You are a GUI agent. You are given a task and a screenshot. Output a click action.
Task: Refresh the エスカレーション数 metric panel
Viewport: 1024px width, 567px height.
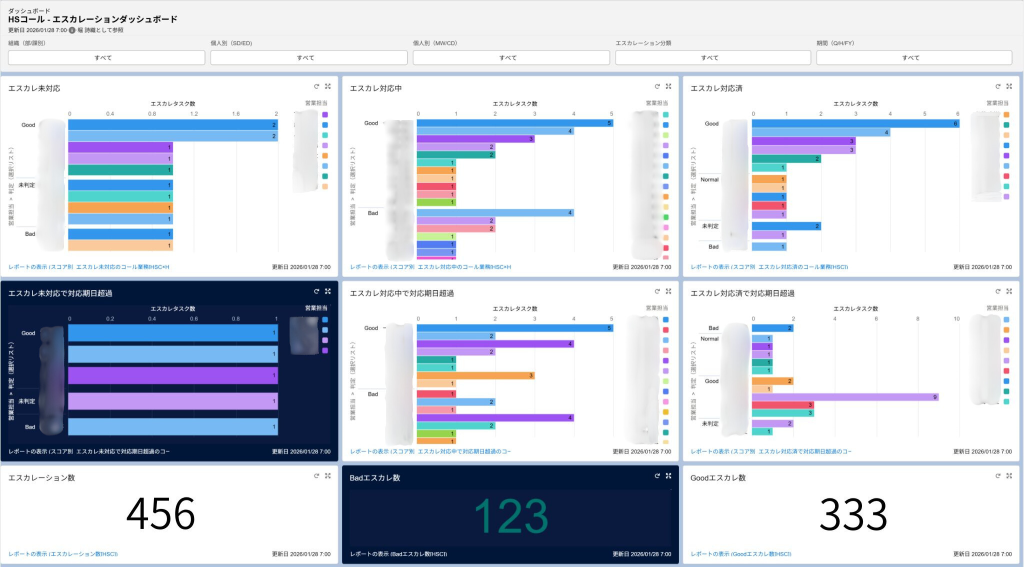(316, 476)
